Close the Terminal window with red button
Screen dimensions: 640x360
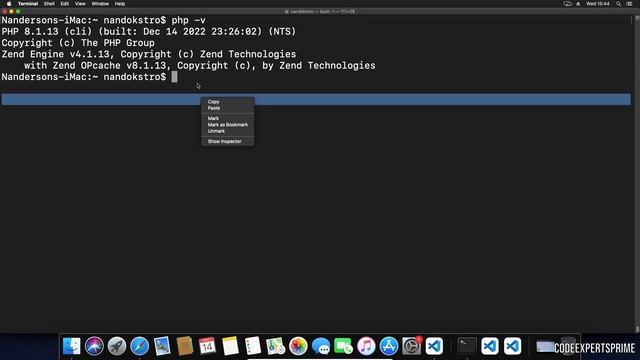pos(4,11)
